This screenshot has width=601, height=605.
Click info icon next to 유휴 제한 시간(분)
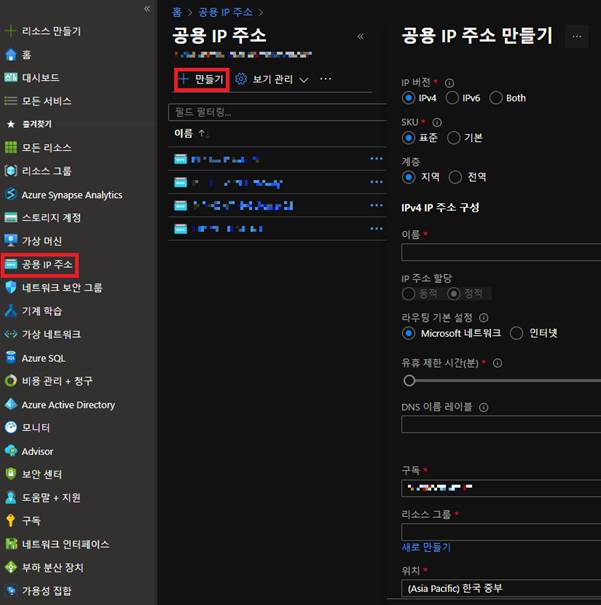tap(498, 363)
